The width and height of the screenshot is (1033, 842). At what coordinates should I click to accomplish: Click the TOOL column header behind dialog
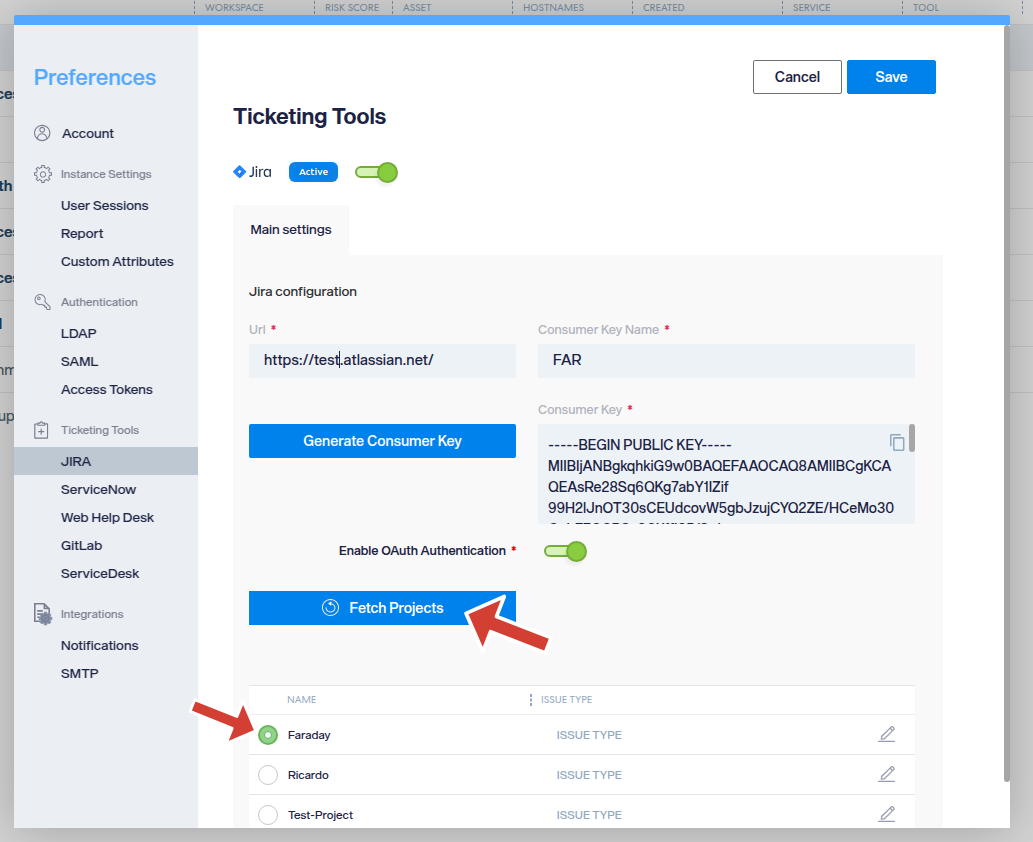tap(926, 7)
